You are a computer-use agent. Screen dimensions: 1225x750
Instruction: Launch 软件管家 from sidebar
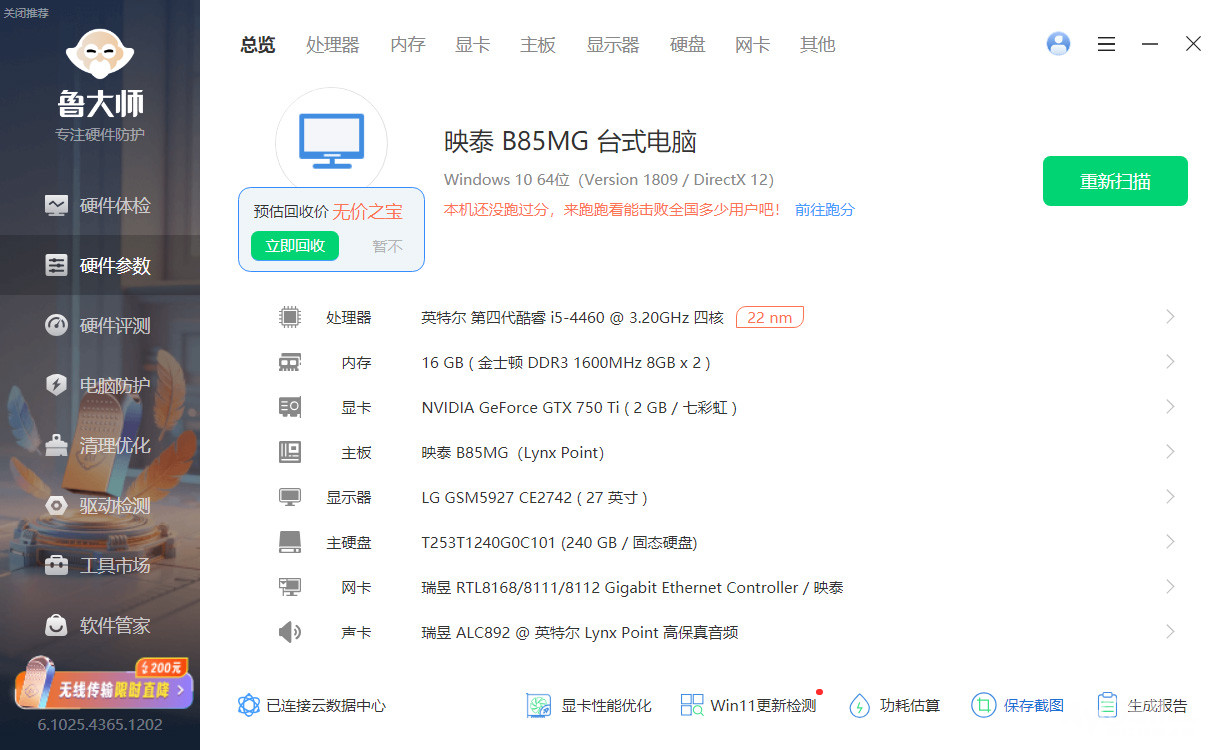click(x=99, y=626)
